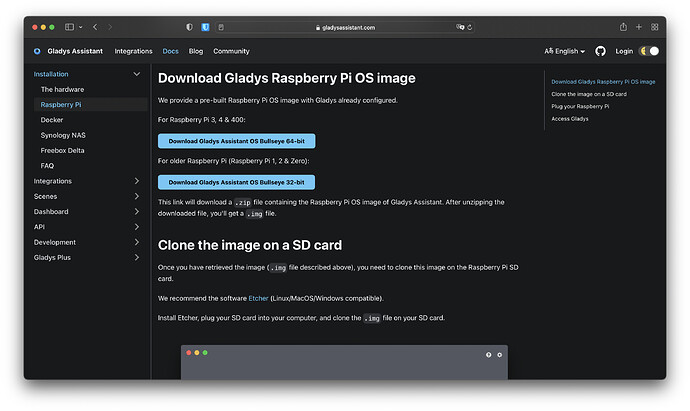Go forward with the Safari forward arrow
The image size is (690, 411).
[110, 27]
